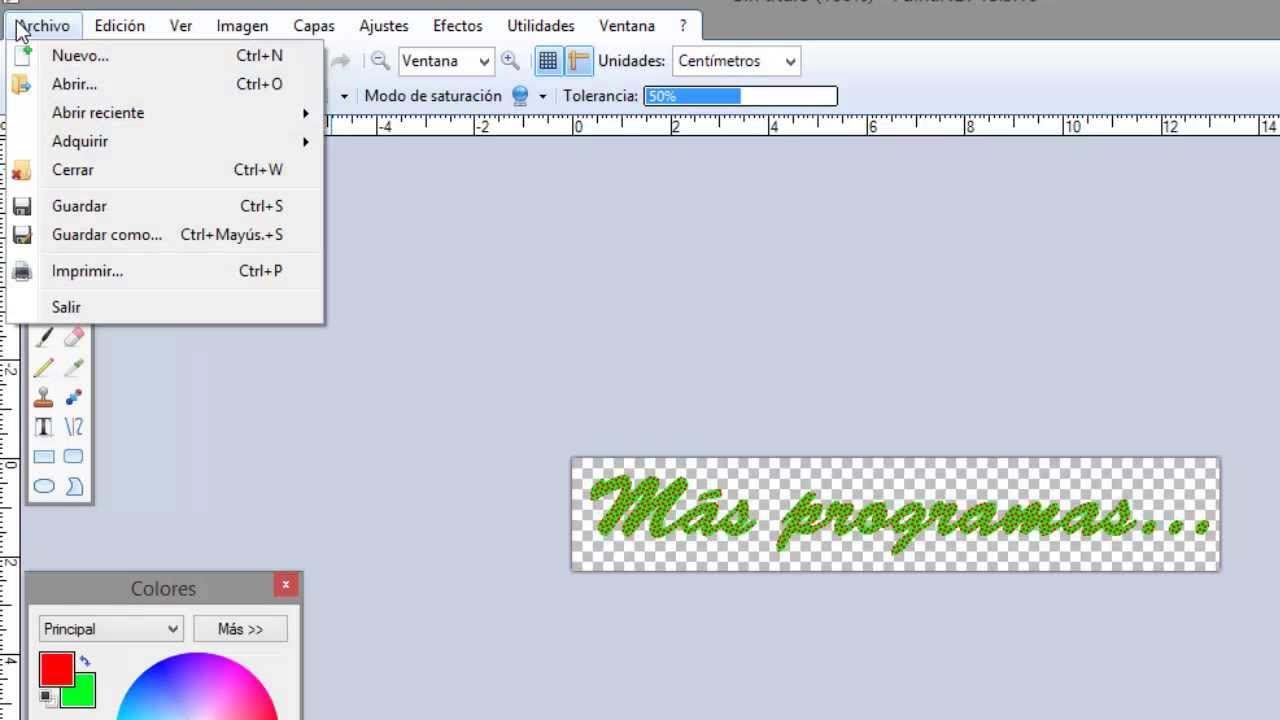The width and height of the screenshot is (1280, 720).
Task: Click the zoom out magnifier icon
Action: [380, 61]
